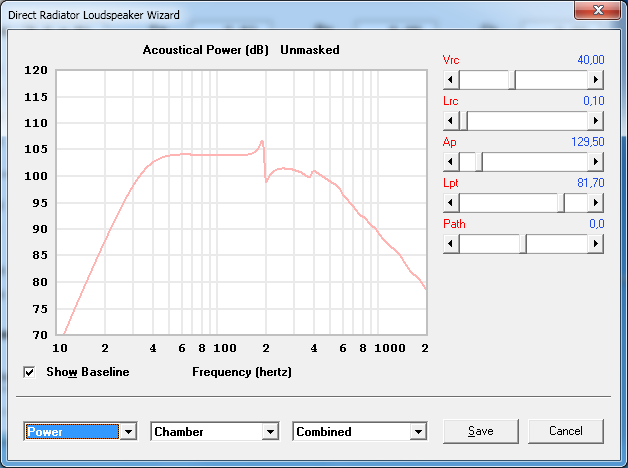Click the Path value 0,0

point(596,224)
